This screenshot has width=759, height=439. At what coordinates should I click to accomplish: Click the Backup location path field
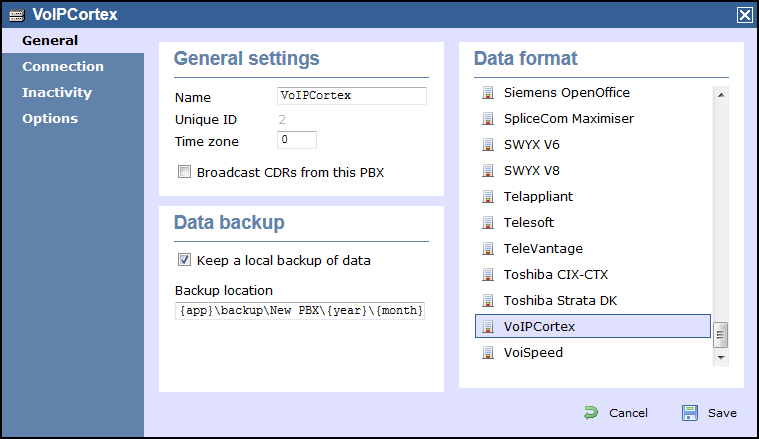(300, 311)
